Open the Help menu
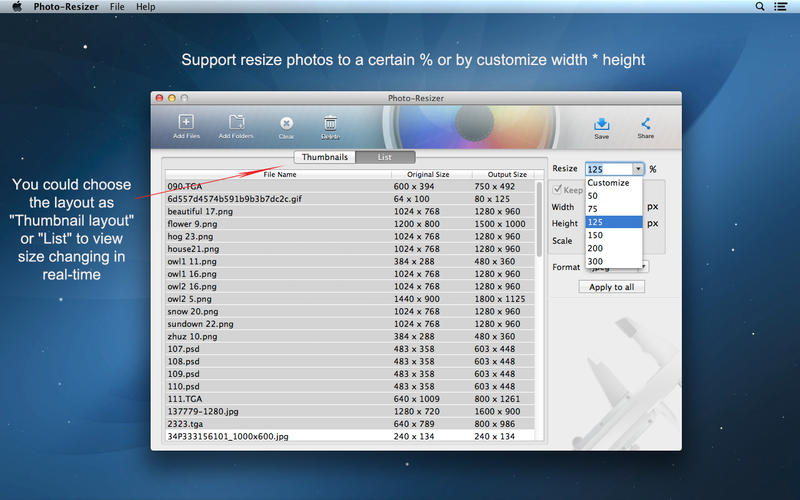Viewport: 800px width, 500px height. [x=146, y=7]
